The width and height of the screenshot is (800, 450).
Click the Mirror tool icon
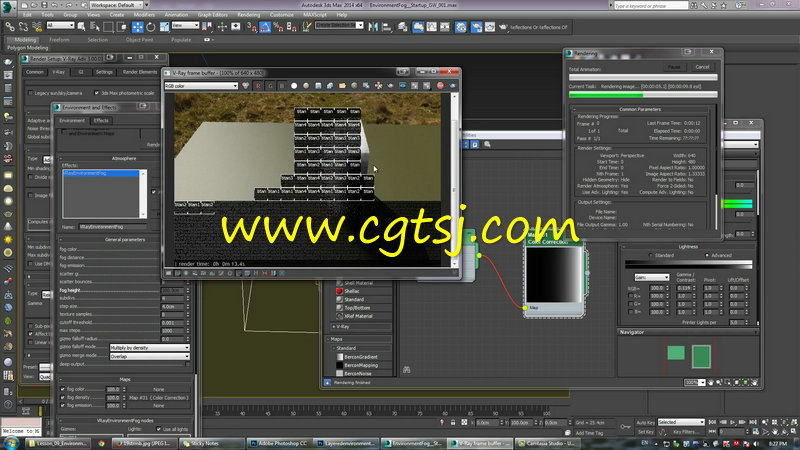tap(373, 27)
